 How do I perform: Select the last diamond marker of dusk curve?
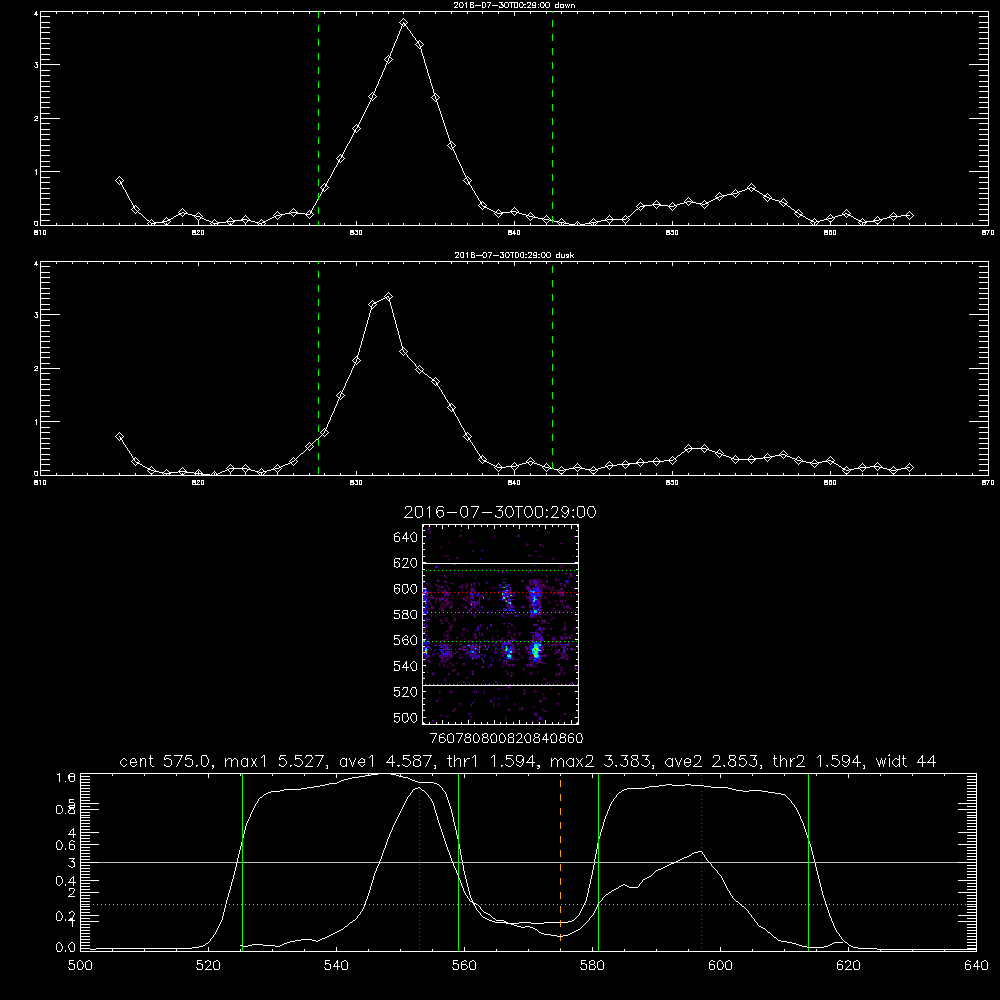click(x=909, y=467)
